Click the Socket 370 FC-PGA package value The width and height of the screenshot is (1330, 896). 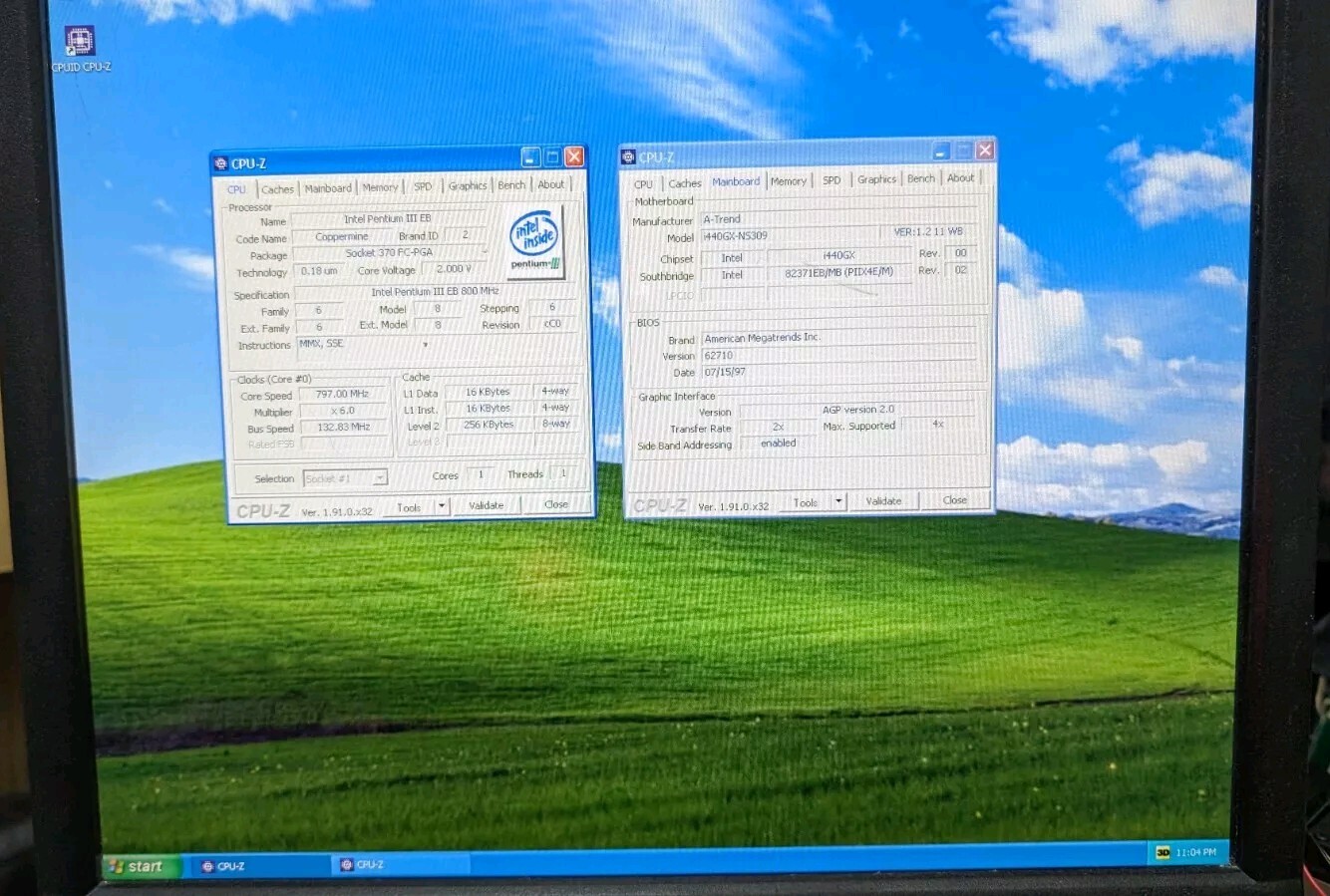390,253
